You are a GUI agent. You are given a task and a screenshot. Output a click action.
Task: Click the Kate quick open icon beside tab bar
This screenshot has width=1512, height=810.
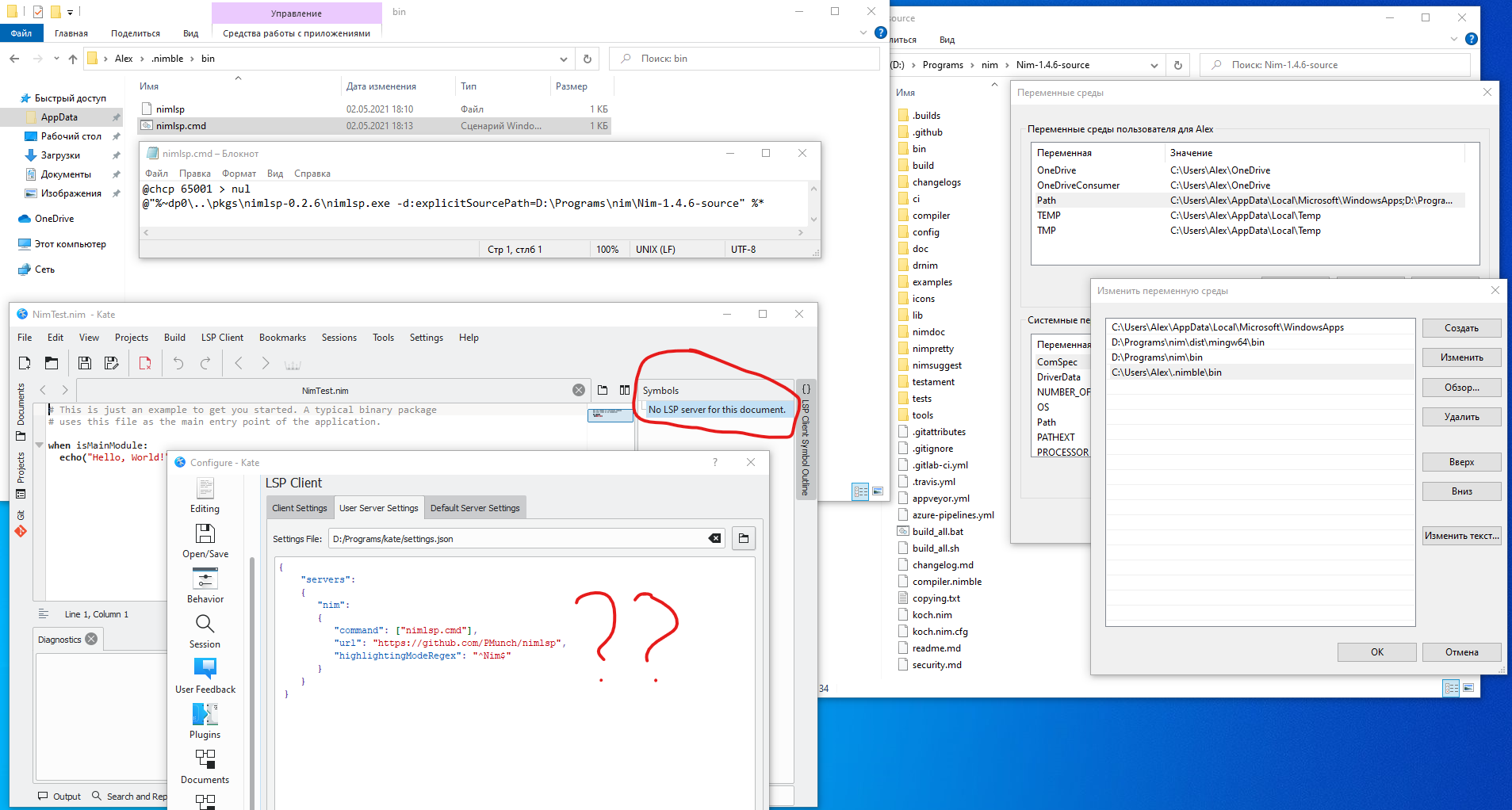pyautogui.click(x=603, y=390)
